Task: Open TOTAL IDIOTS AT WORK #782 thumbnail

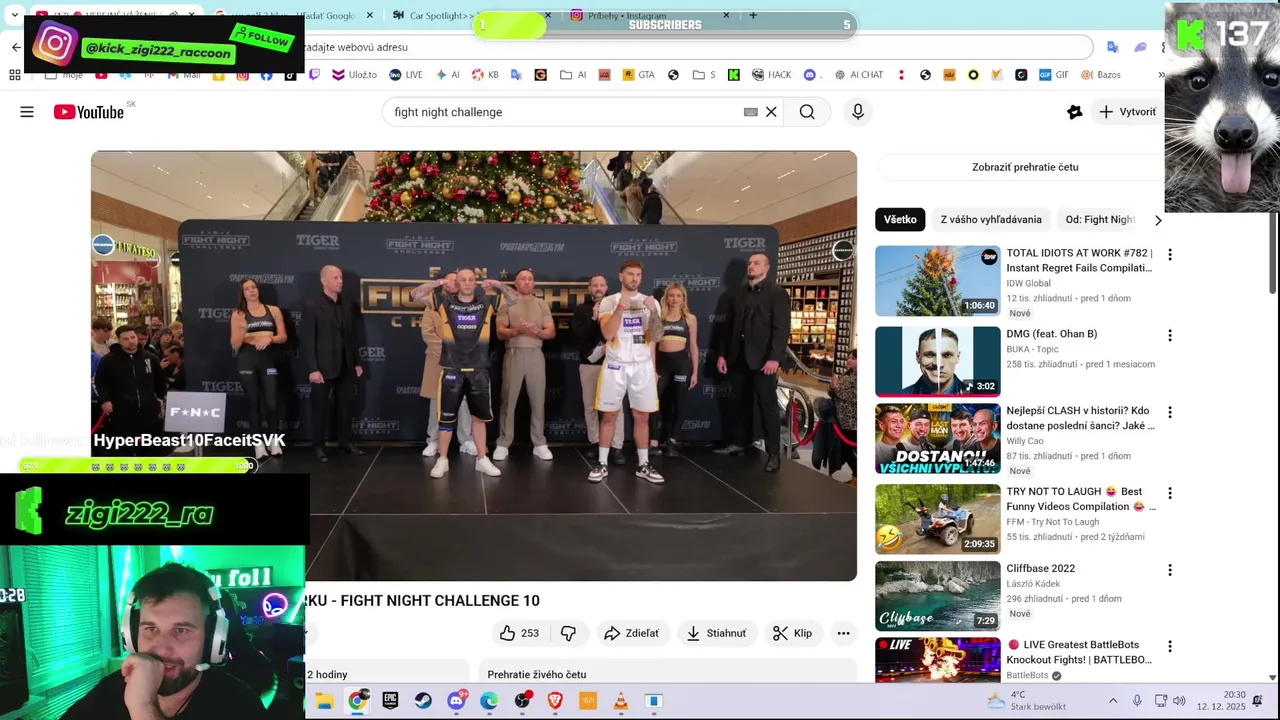Action: click(x=937, y=281)
